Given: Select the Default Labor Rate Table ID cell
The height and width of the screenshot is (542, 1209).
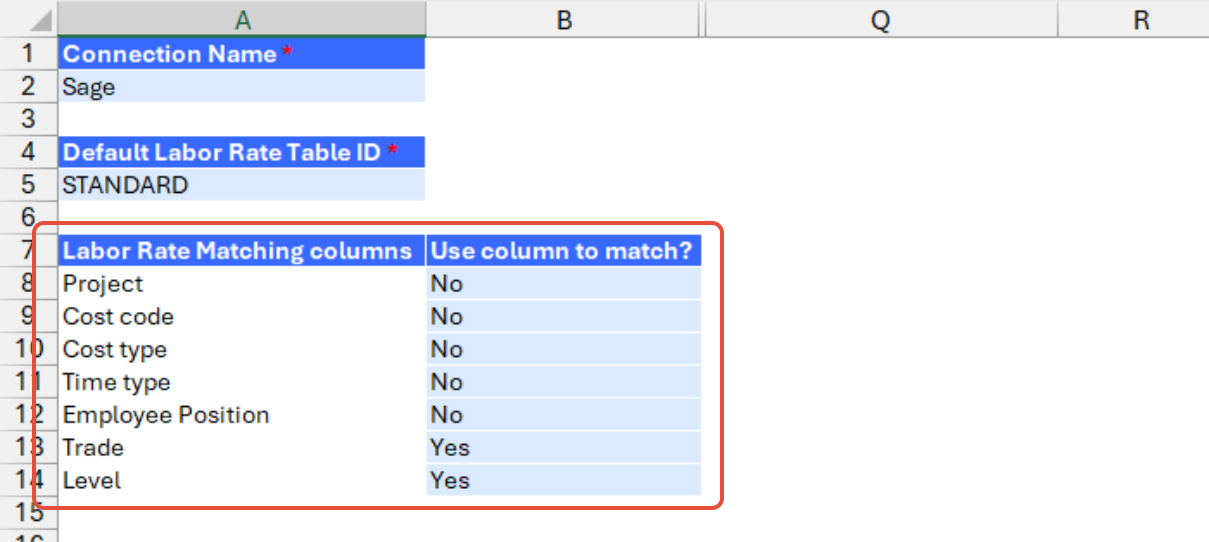Looking at the screenshot, I should pyautogui.click(x=242, y=152).
